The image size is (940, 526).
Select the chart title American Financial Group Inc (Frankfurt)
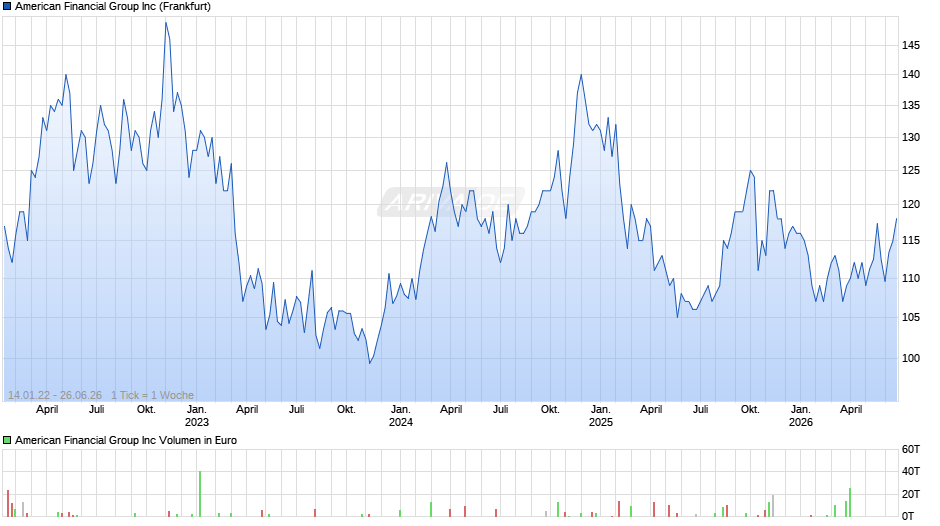click(113, 7)
